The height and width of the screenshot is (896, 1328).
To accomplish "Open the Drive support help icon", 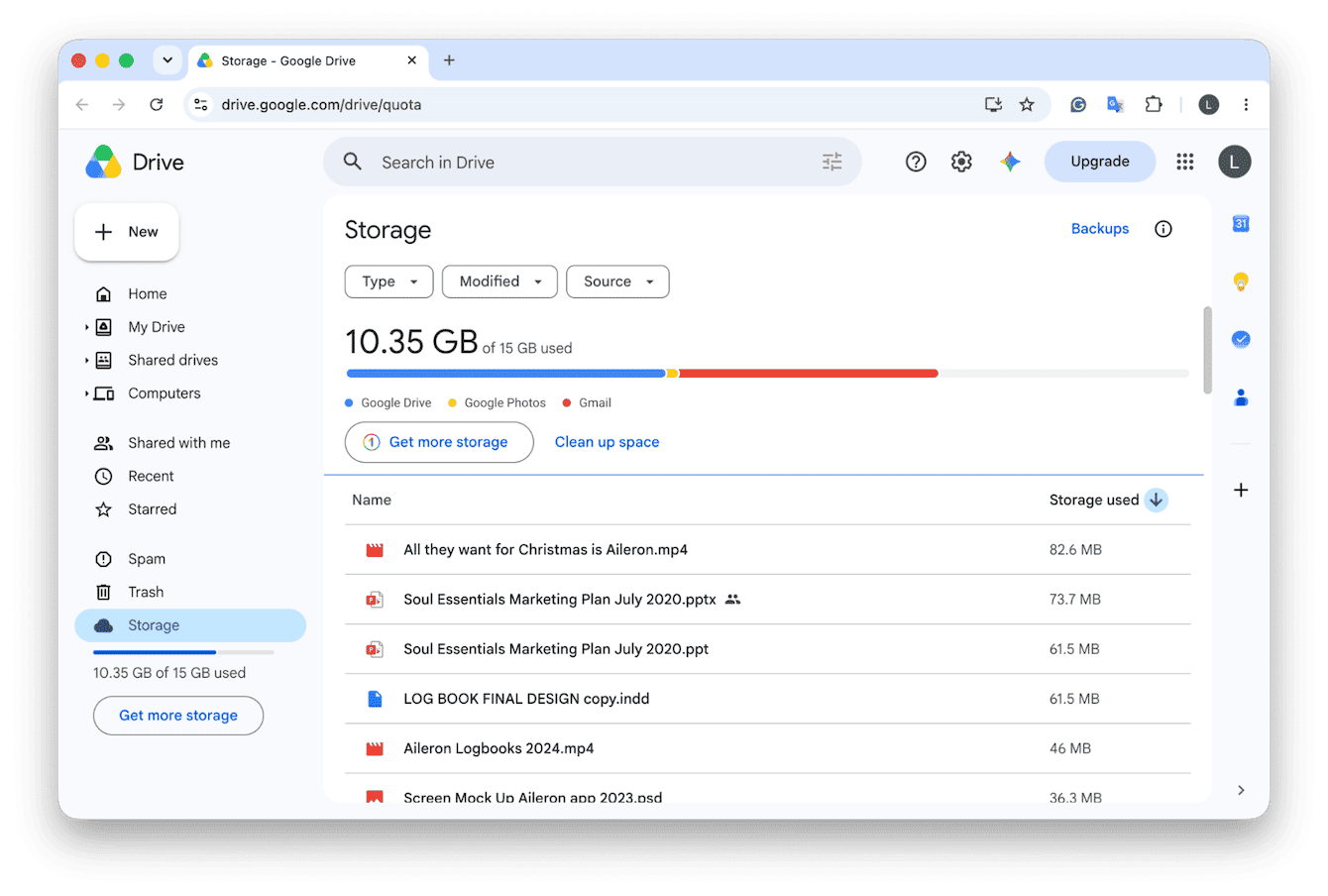I will [916, 162].
